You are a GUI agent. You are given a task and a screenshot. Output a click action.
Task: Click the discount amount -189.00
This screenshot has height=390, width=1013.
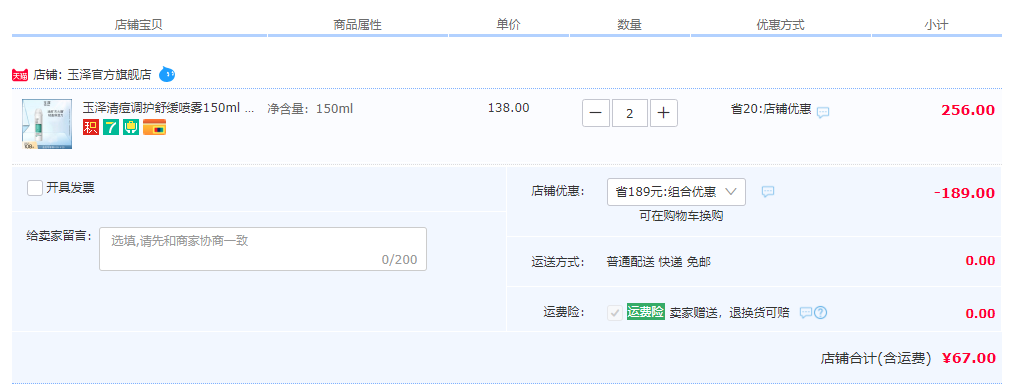point(965,193)
